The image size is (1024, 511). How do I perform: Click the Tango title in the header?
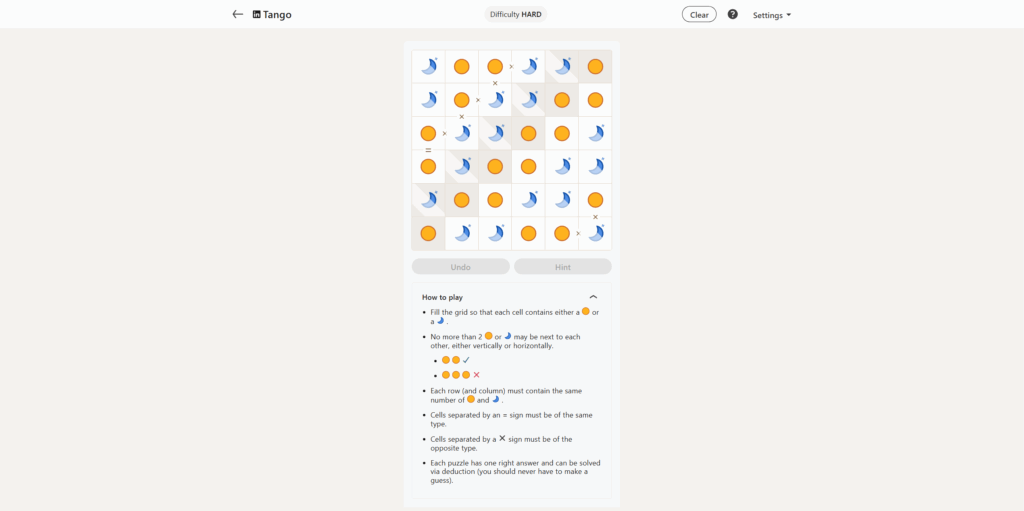tap(278, 15)
